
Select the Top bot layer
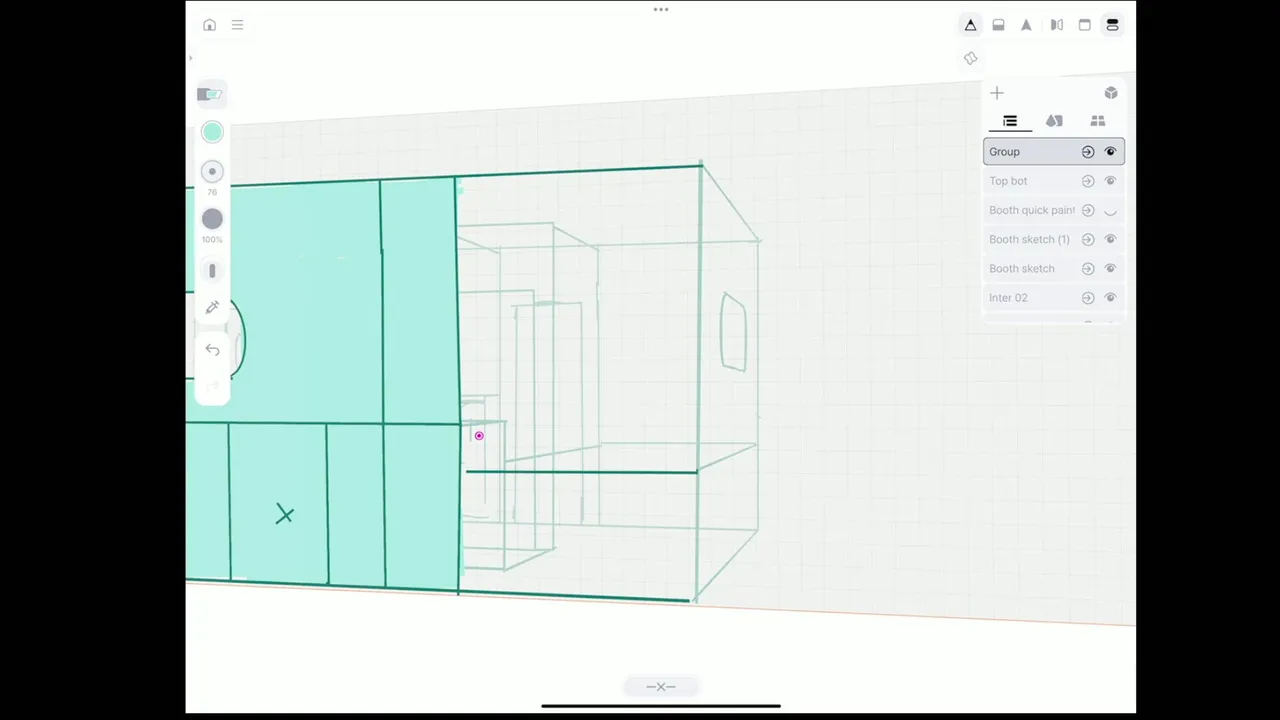point(1054,181)
